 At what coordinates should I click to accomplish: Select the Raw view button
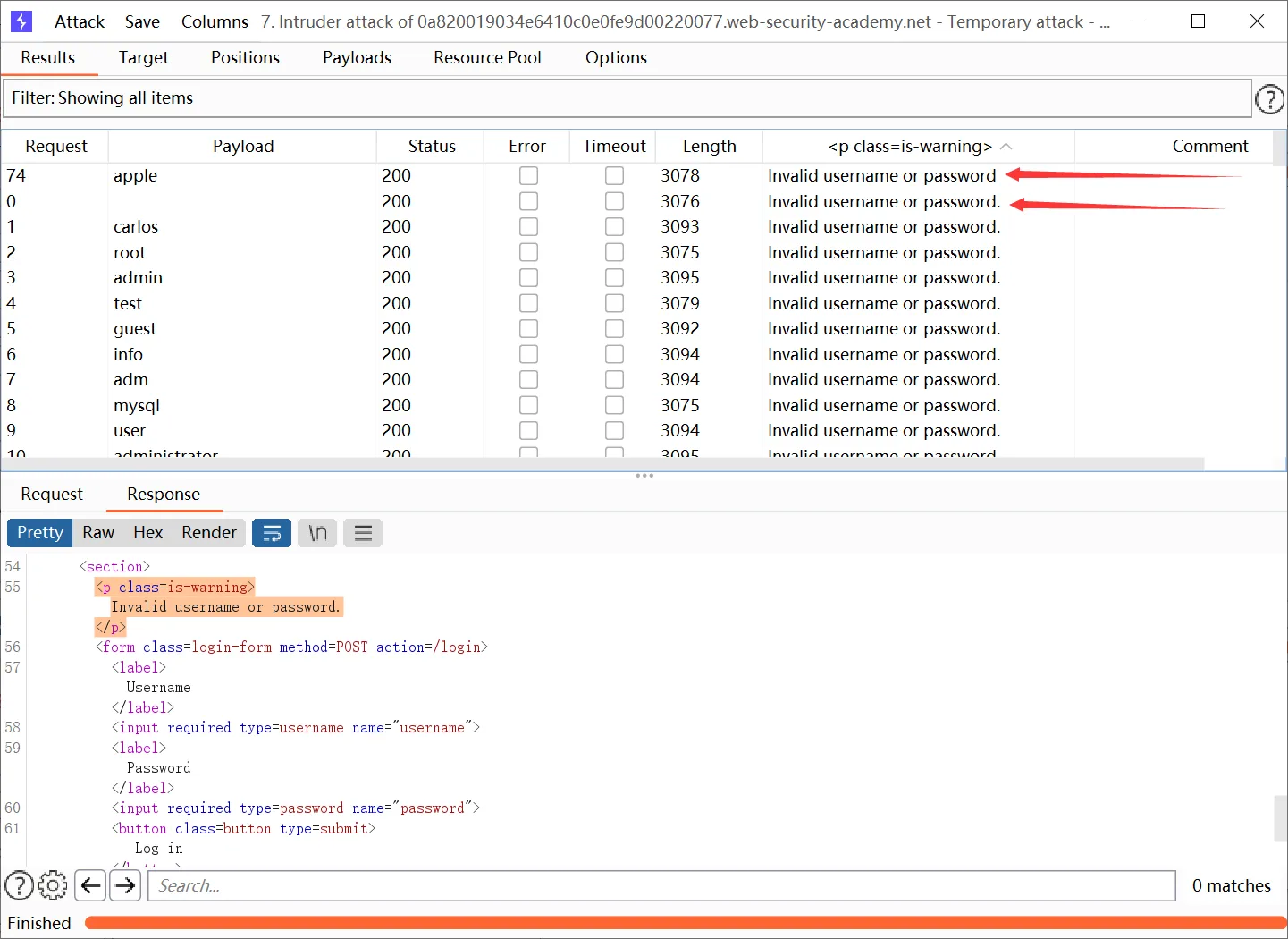(98, 533)
